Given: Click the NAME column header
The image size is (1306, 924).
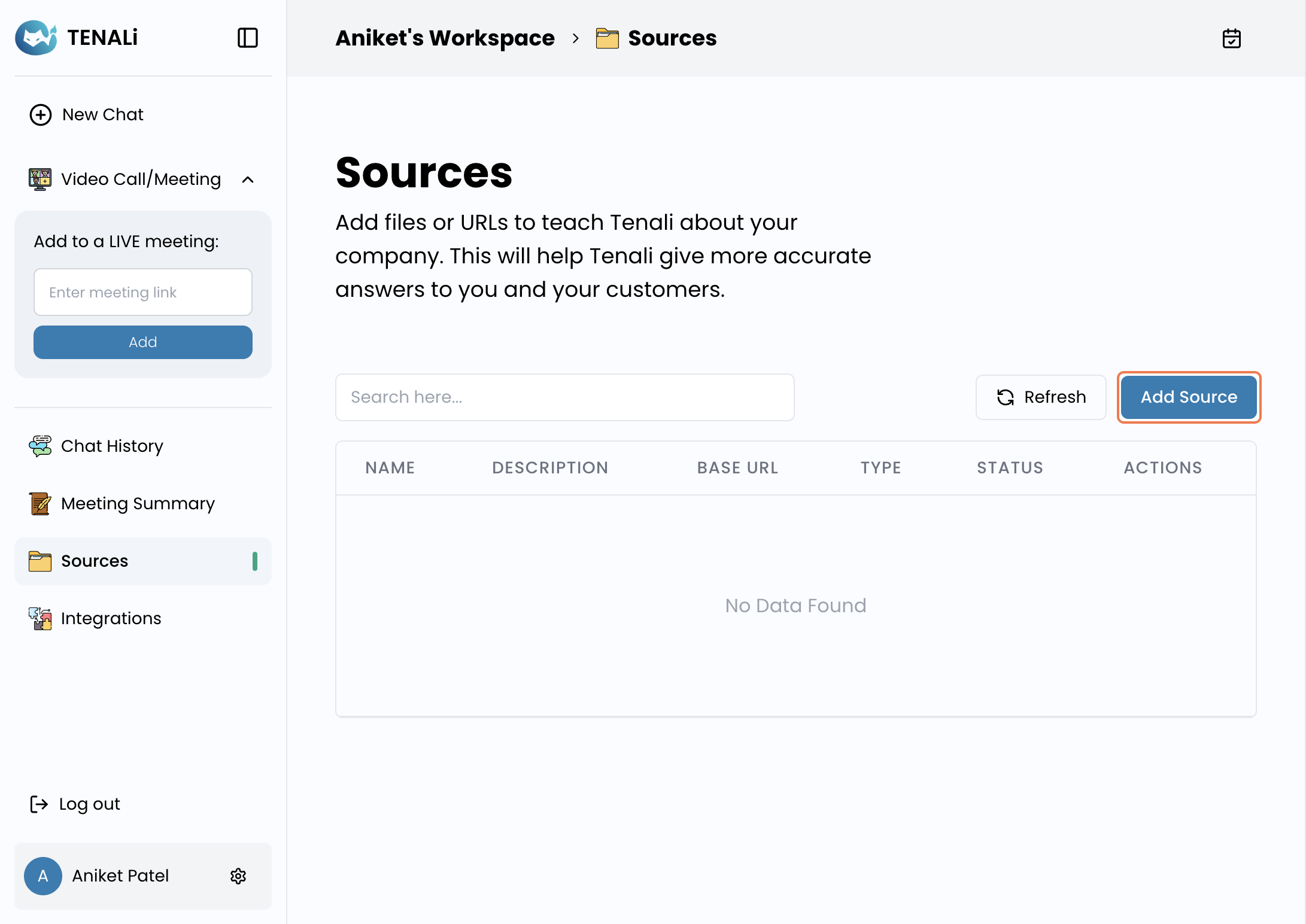Looking at the screenshot, I should click(x=390, y=467).
